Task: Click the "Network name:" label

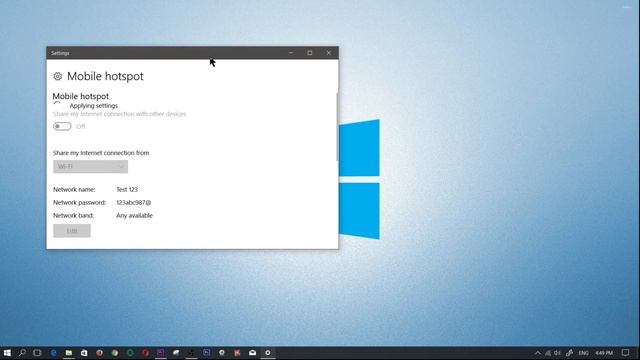Action: pyautogui.click(x=74, y=189)
